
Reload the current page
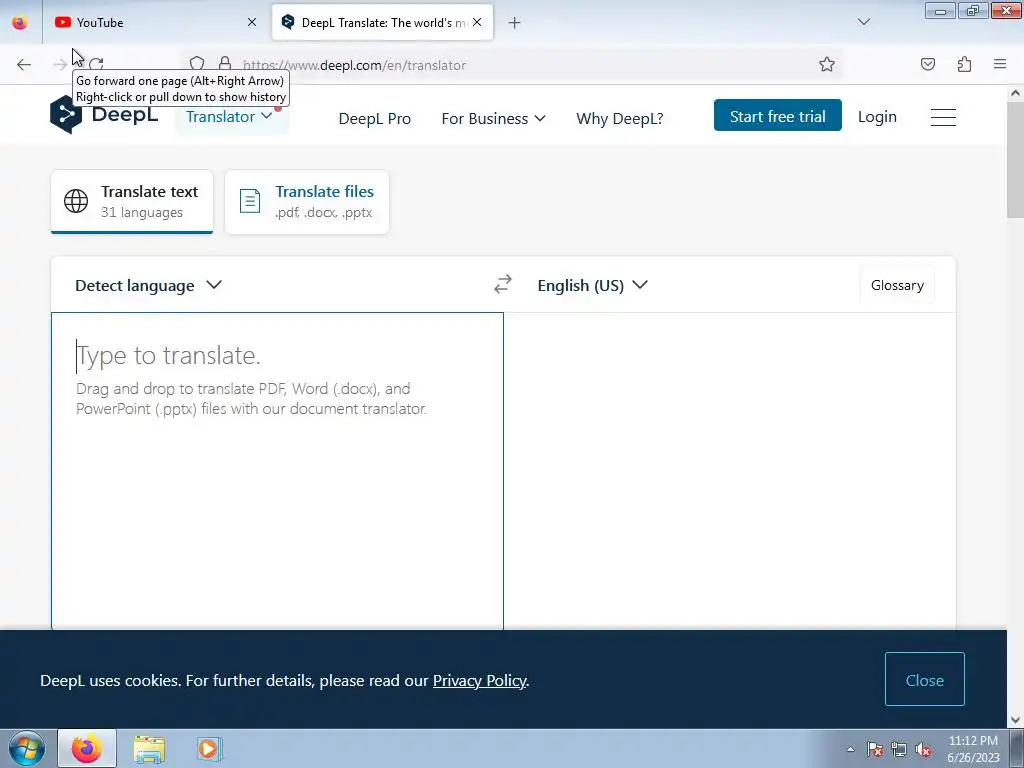(x=97, y=64)
